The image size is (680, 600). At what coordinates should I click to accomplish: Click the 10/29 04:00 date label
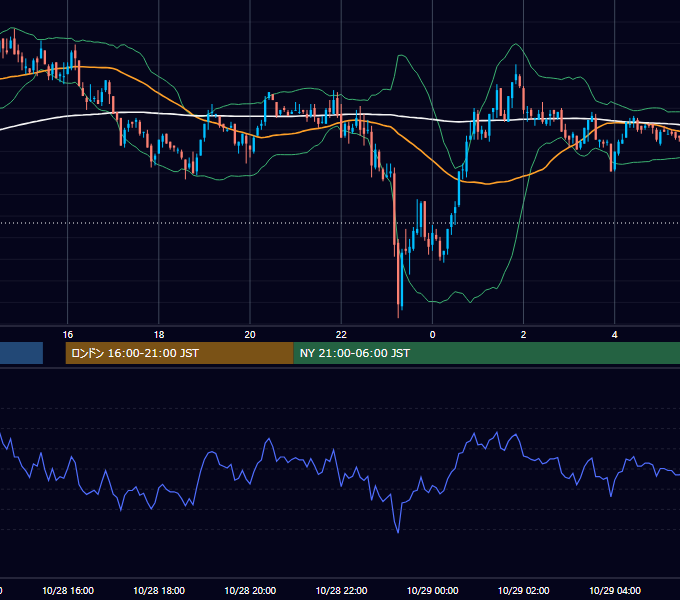pos(615,590)
